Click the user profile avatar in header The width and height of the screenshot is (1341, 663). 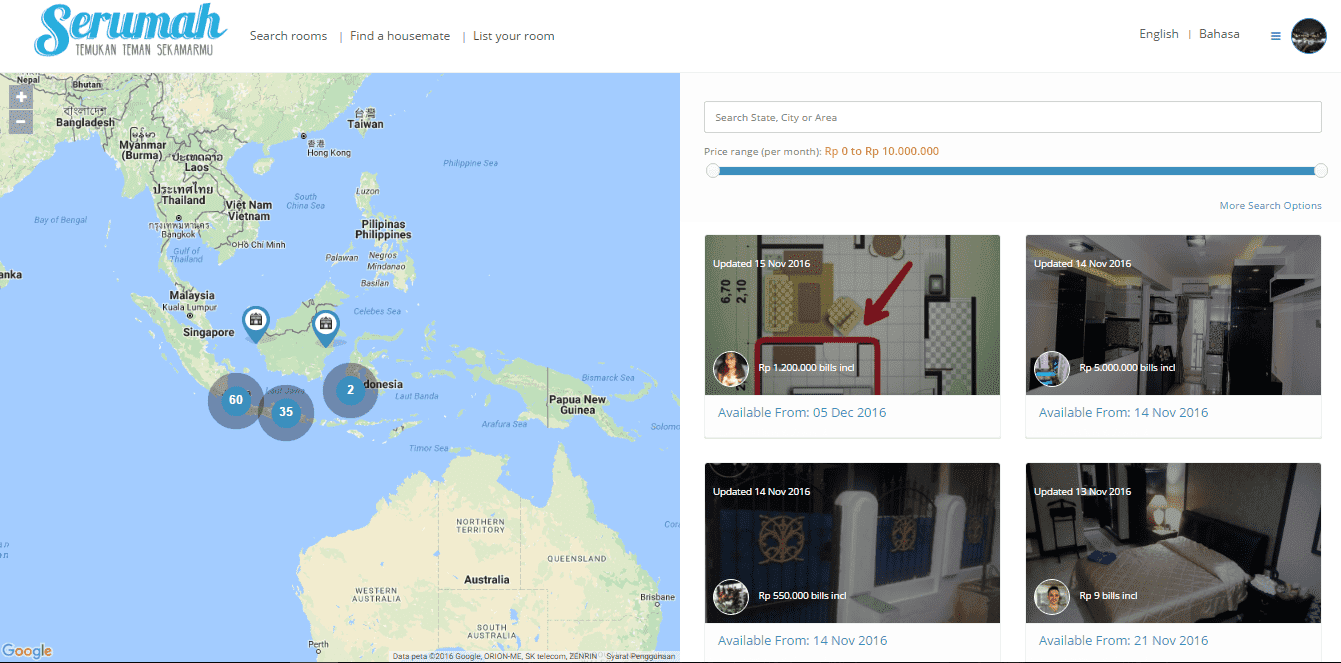1308,36
